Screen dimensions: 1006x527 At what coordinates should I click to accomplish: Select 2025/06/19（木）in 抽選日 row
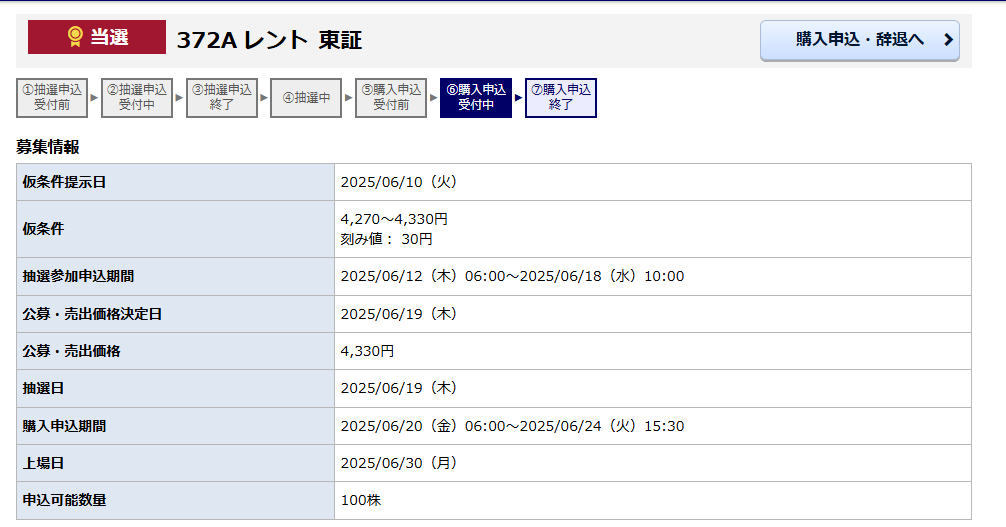click(398, 388)
